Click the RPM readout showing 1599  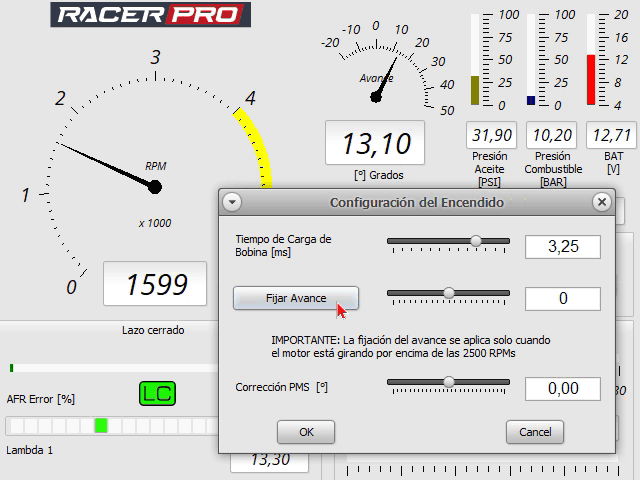155,284
